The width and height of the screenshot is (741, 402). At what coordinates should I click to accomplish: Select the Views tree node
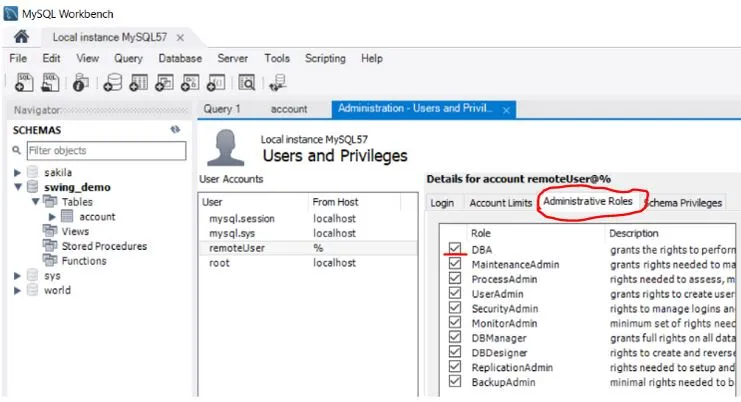pos(75,231)
